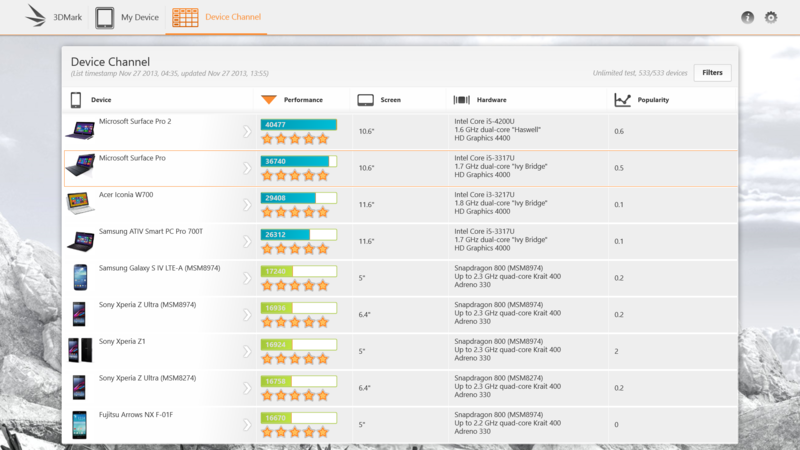This screenshot has height=450, width=800.
Task: Click 'Intel Core i3-3217U' hardware text
Action: pos(484,195)
